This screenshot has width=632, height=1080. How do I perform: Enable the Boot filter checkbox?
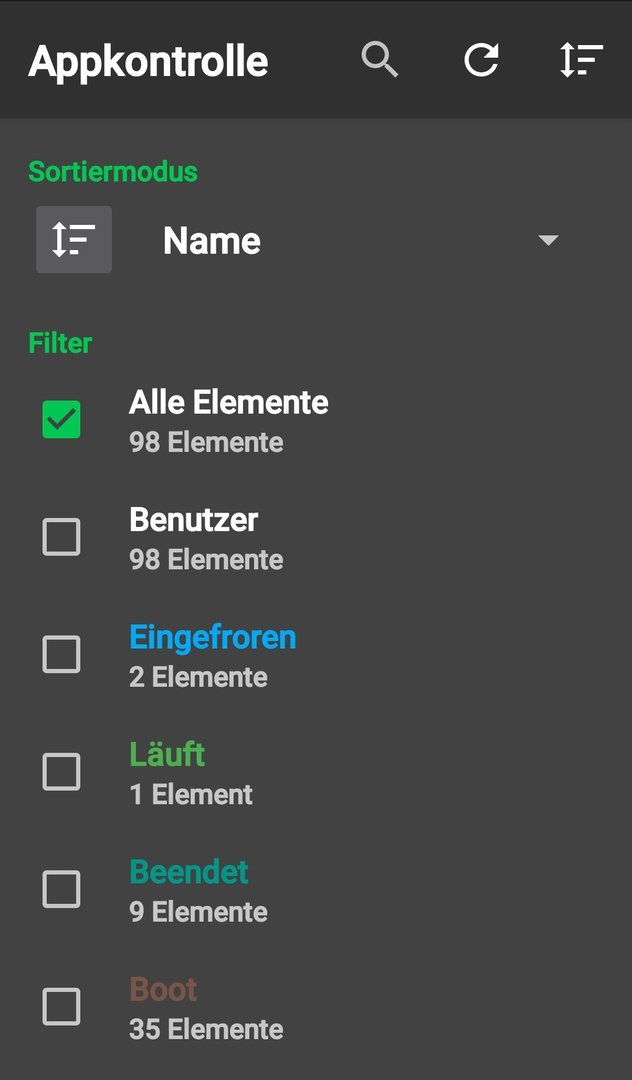click(x=61, y=1006)
